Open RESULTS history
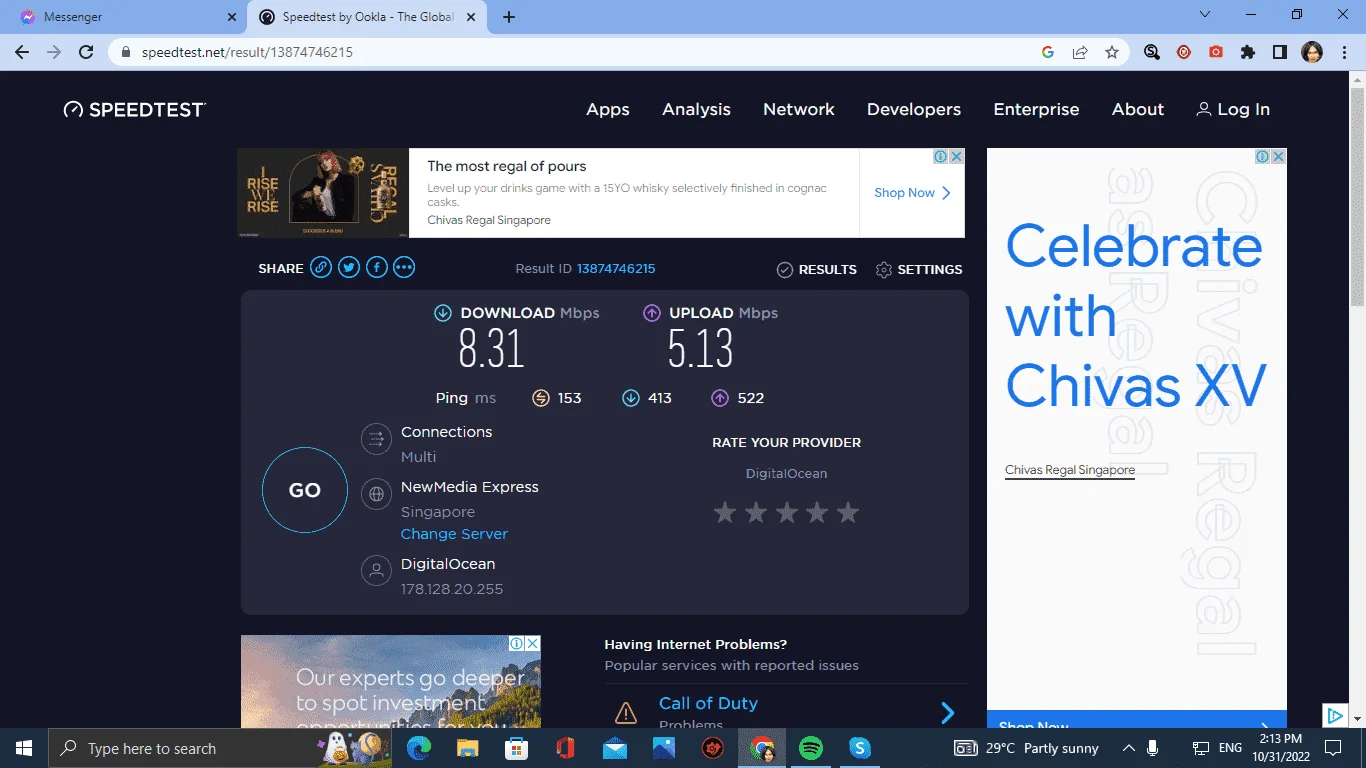 (x=817, y=269)
